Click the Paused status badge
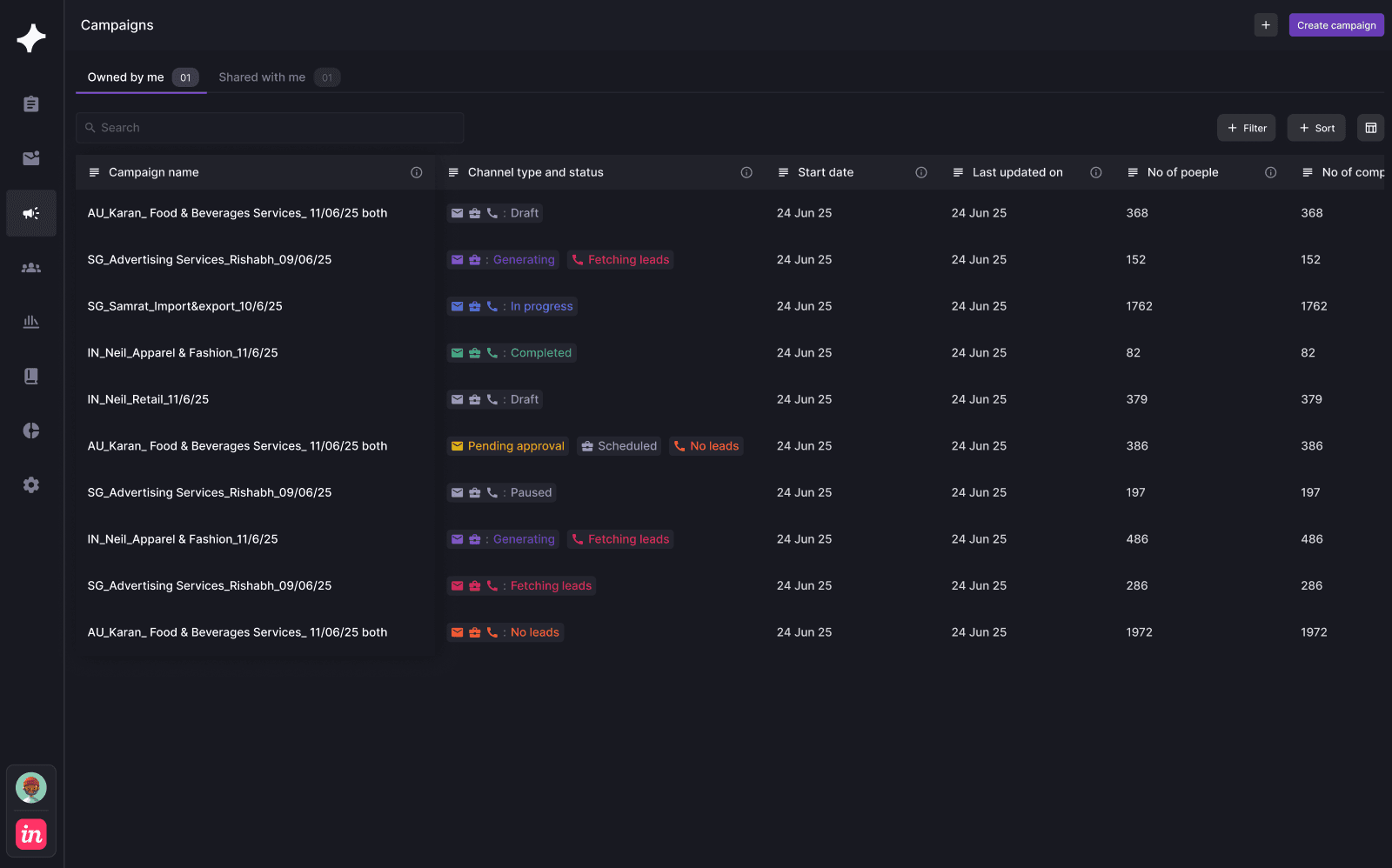Image resolution: width=1392 pixels, height=868 pixels. point(502,492)
